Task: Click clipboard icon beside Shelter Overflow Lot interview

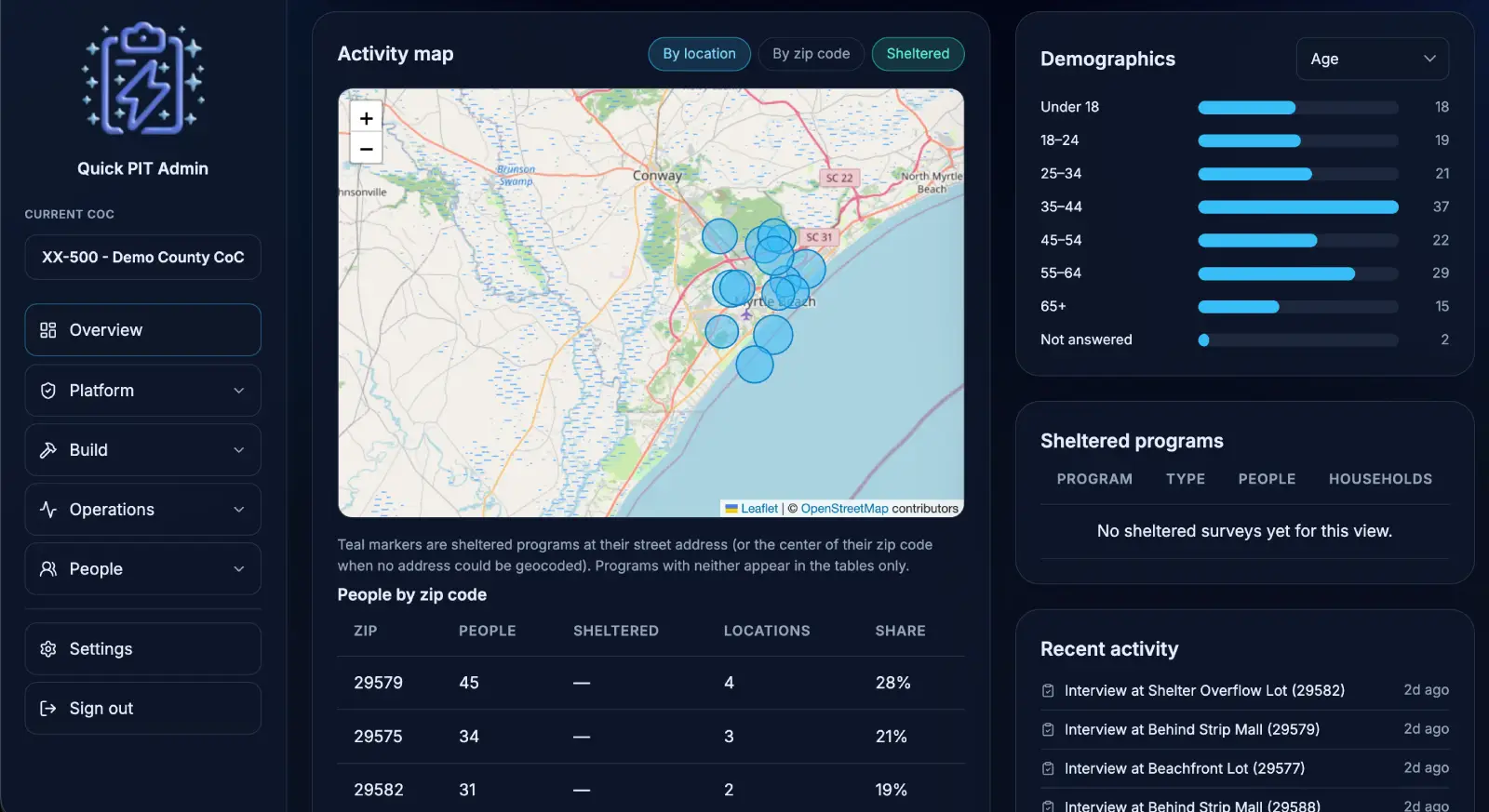Action: point(1048,691)
